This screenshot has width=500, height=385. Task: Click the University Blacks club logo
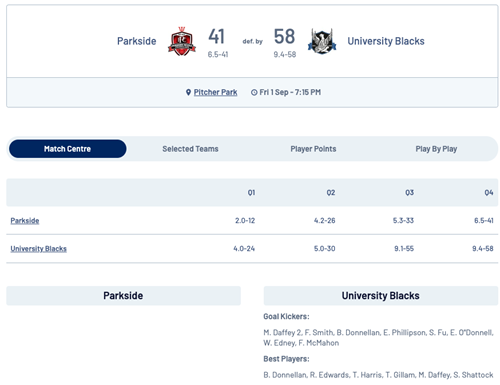[322, 41]
